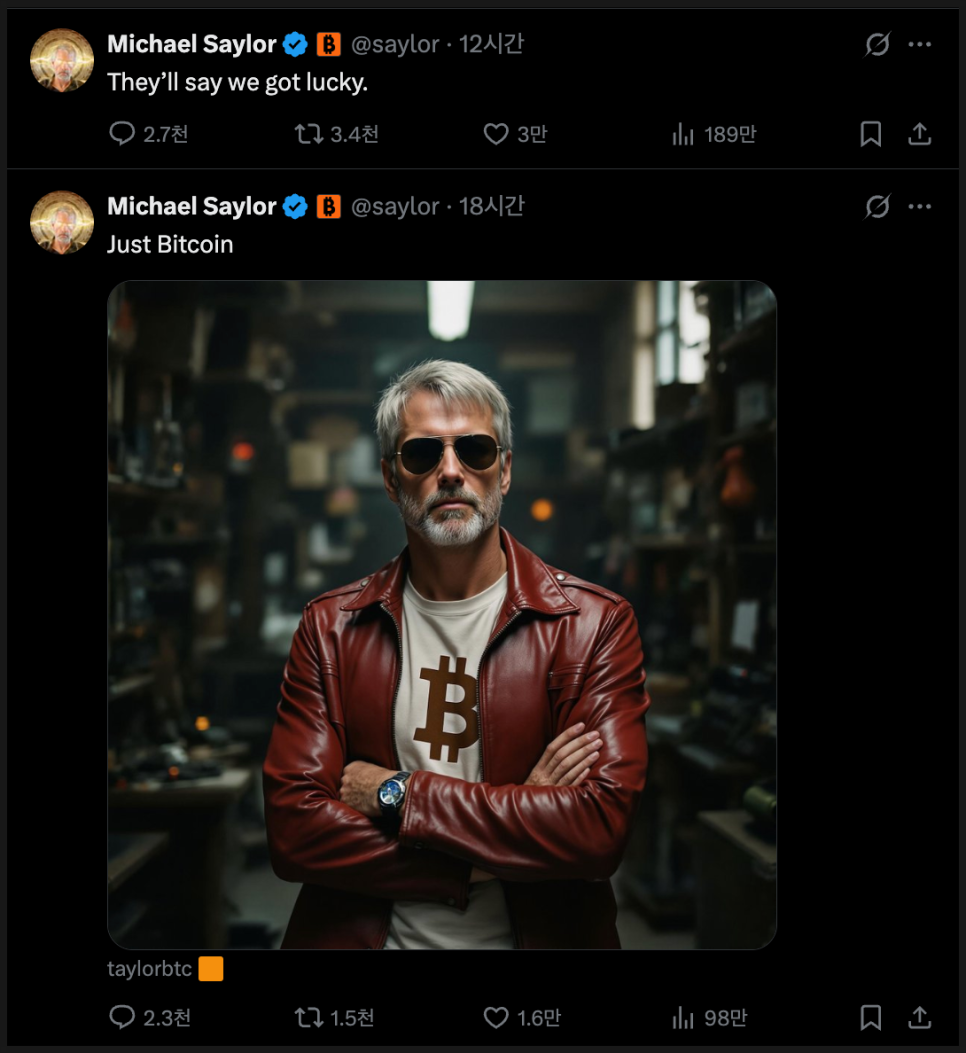View analytics of the "Just Bitcoin" post

click(x=683, y=1018)
